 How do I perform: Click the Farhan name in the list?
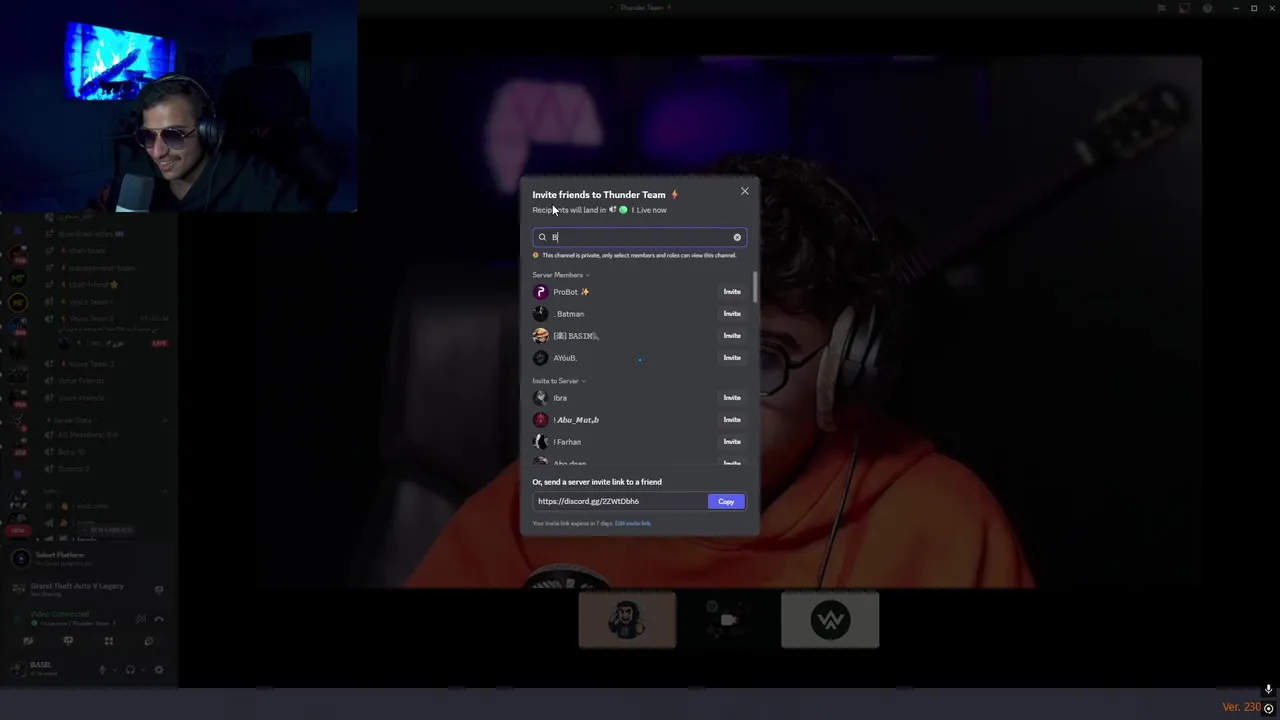click(x=567, y=442)
